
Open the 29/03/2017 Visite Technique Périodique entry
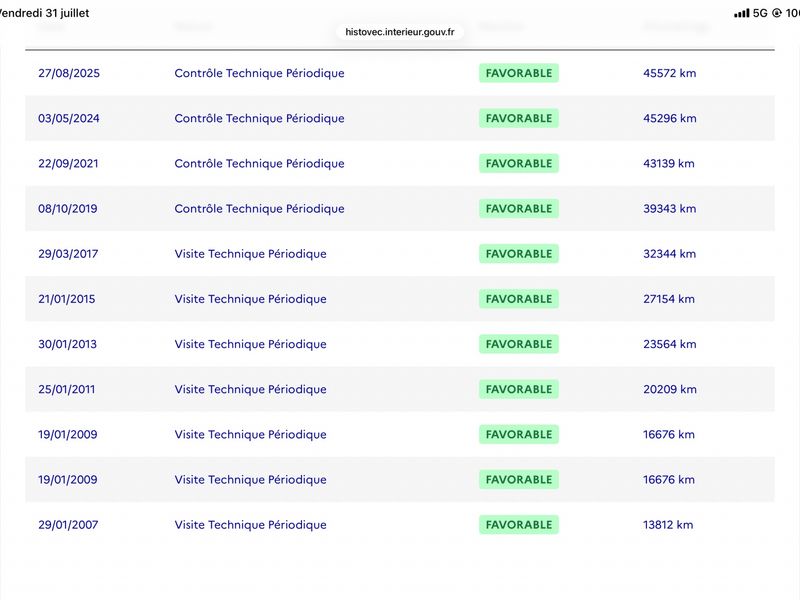(251, 254)
